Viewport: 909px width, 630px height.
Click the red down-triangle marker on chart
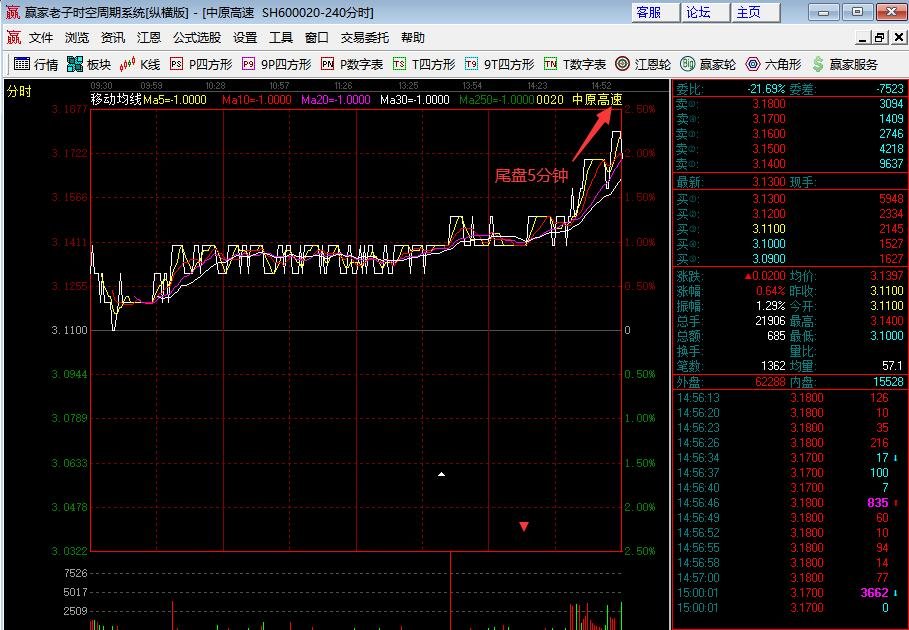[523, 526]
